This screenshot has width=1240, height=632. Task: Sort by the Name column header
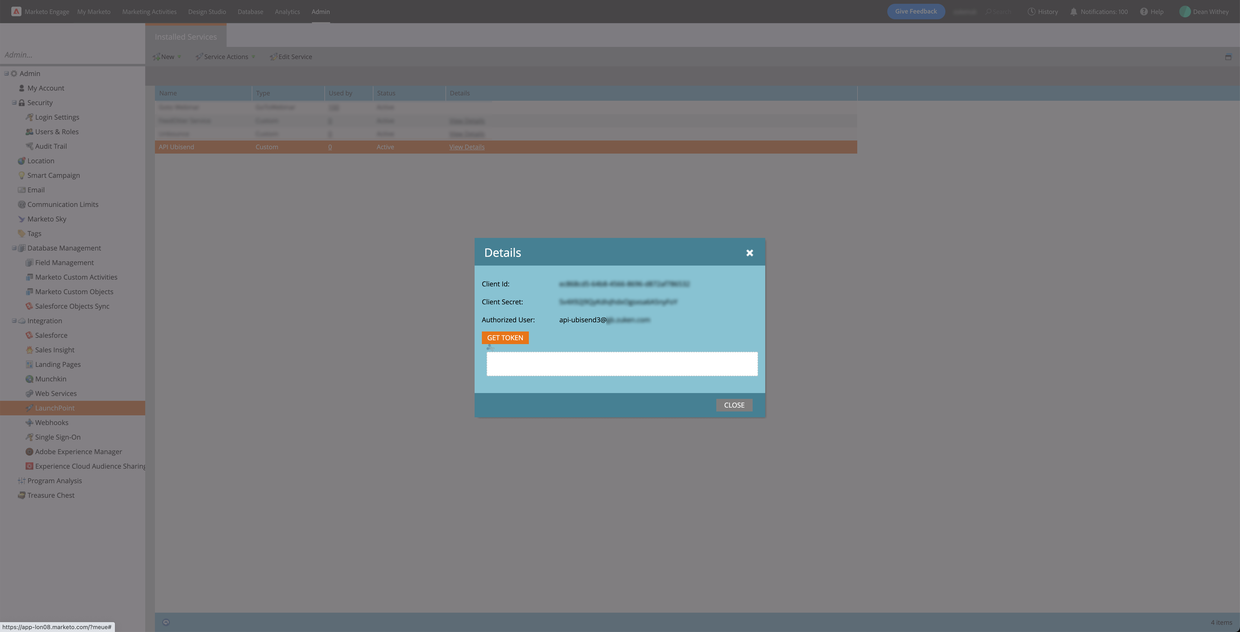coord(203,93)
